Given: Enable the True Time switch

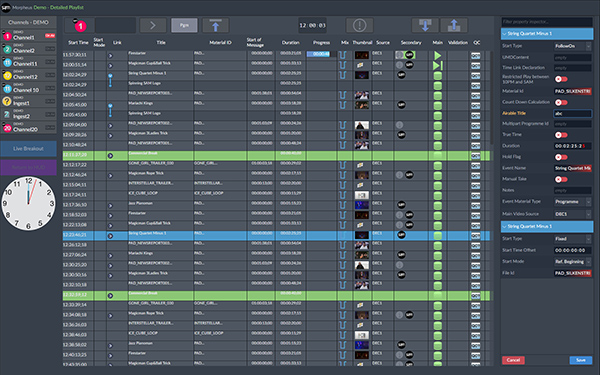Looking at the screenshot, I should [561, 135].
